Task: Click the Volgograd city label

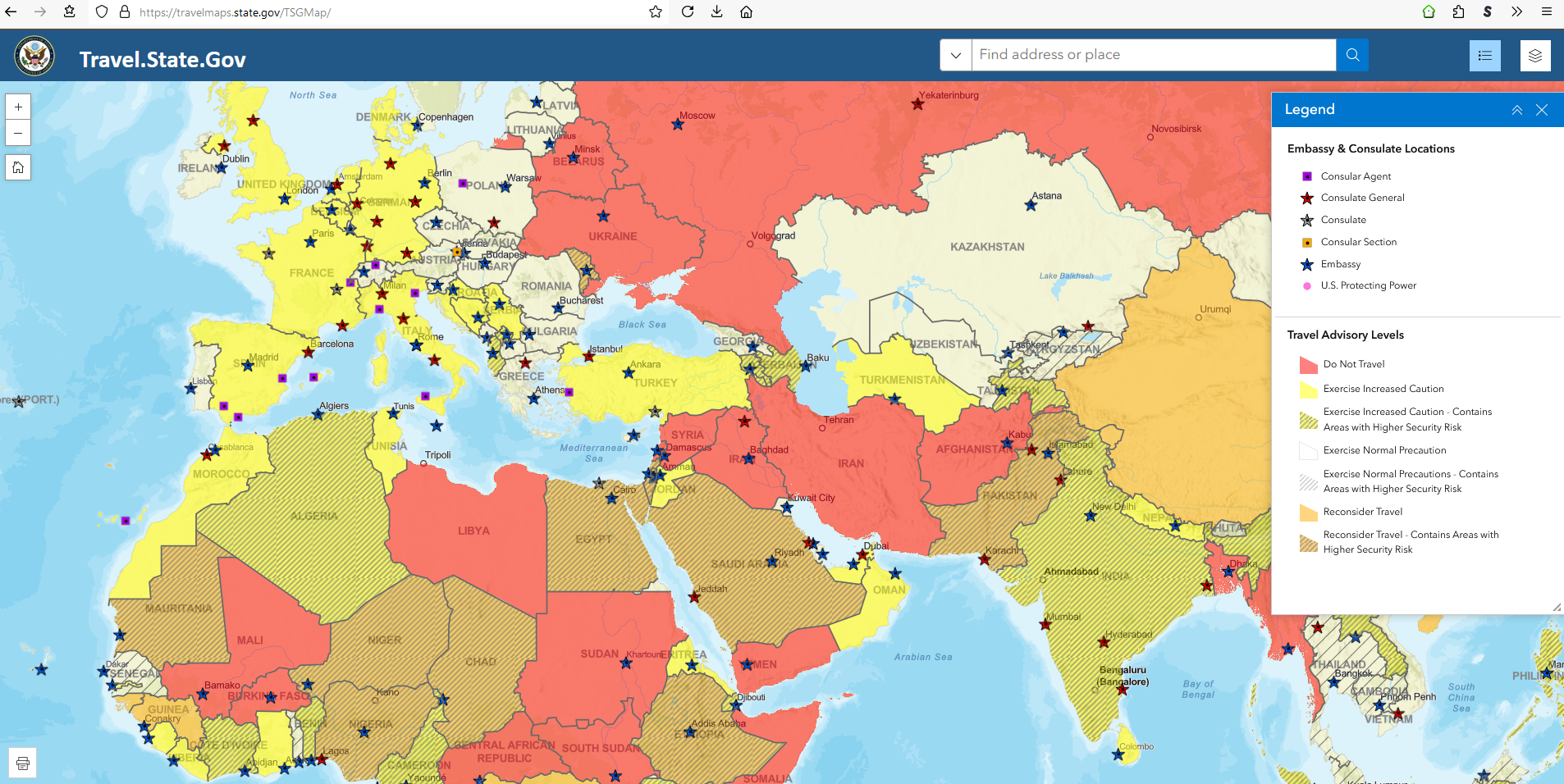Action: [774, 235]
